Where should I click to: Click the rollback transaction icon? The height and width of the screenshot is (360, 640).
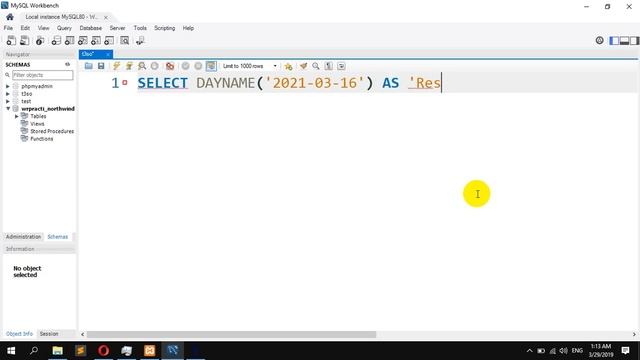(198, 66)
